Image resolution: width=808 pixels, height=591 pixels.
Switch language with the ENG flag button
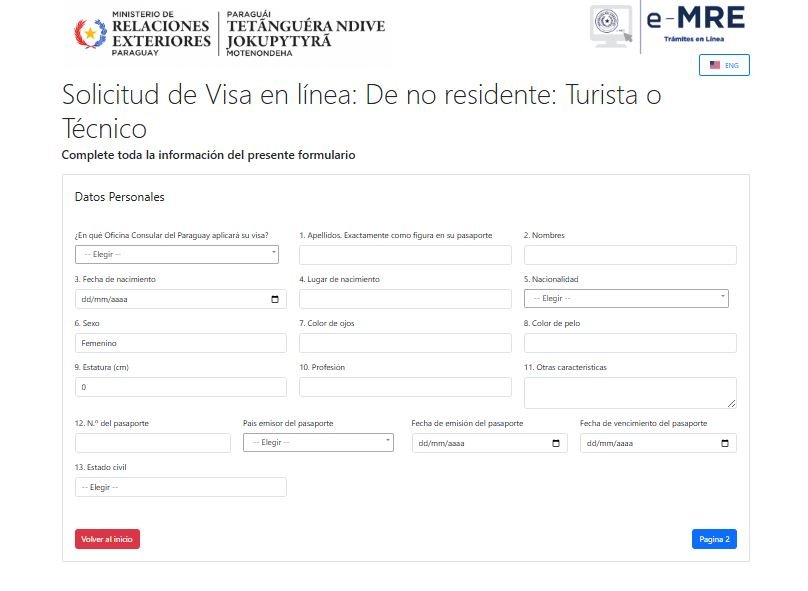click(724, 65)
